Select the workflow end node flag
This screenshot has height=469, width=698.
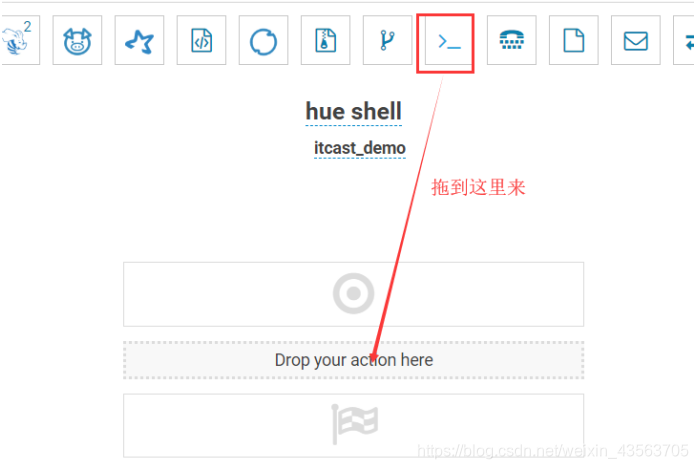[353, 425]
